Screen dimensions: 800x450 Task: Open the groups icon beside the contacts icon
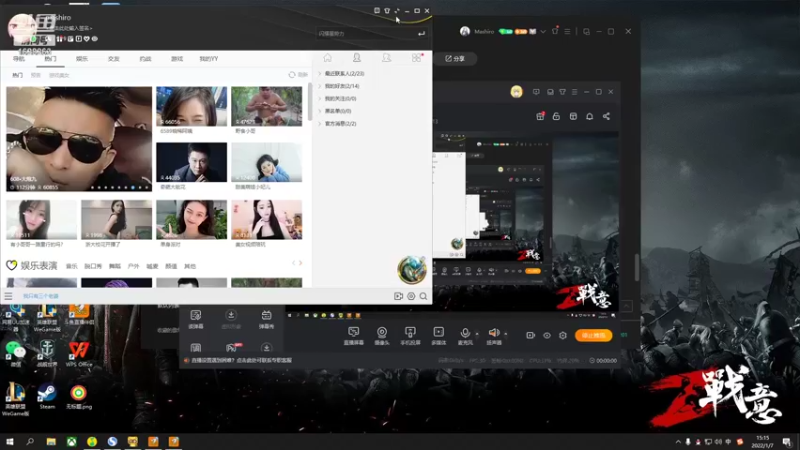tap(386, 58)
